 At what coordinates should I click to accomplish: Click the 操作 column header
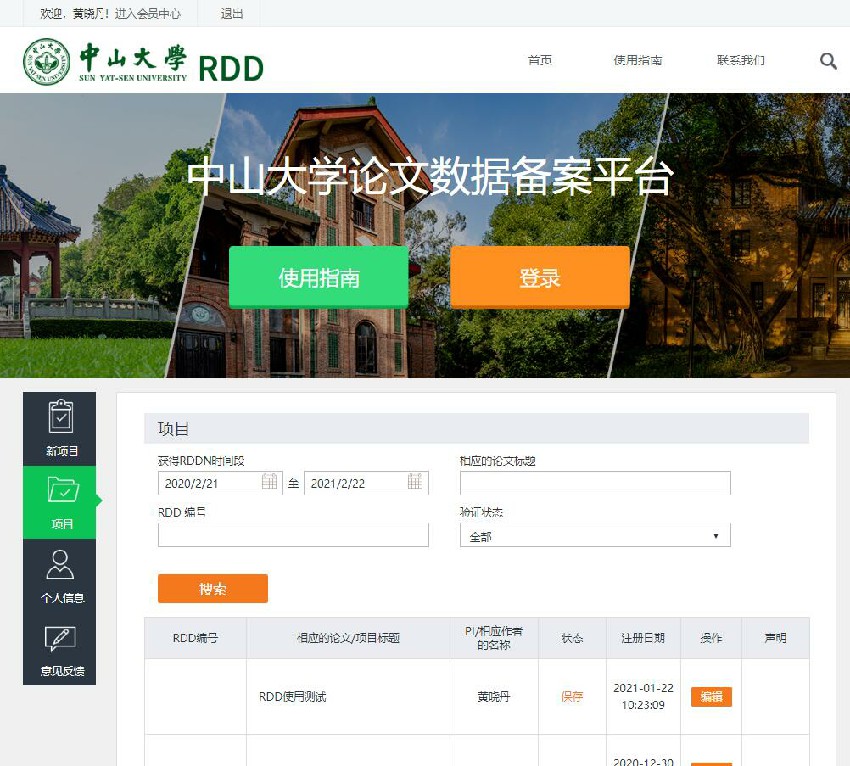pos(711,638)
